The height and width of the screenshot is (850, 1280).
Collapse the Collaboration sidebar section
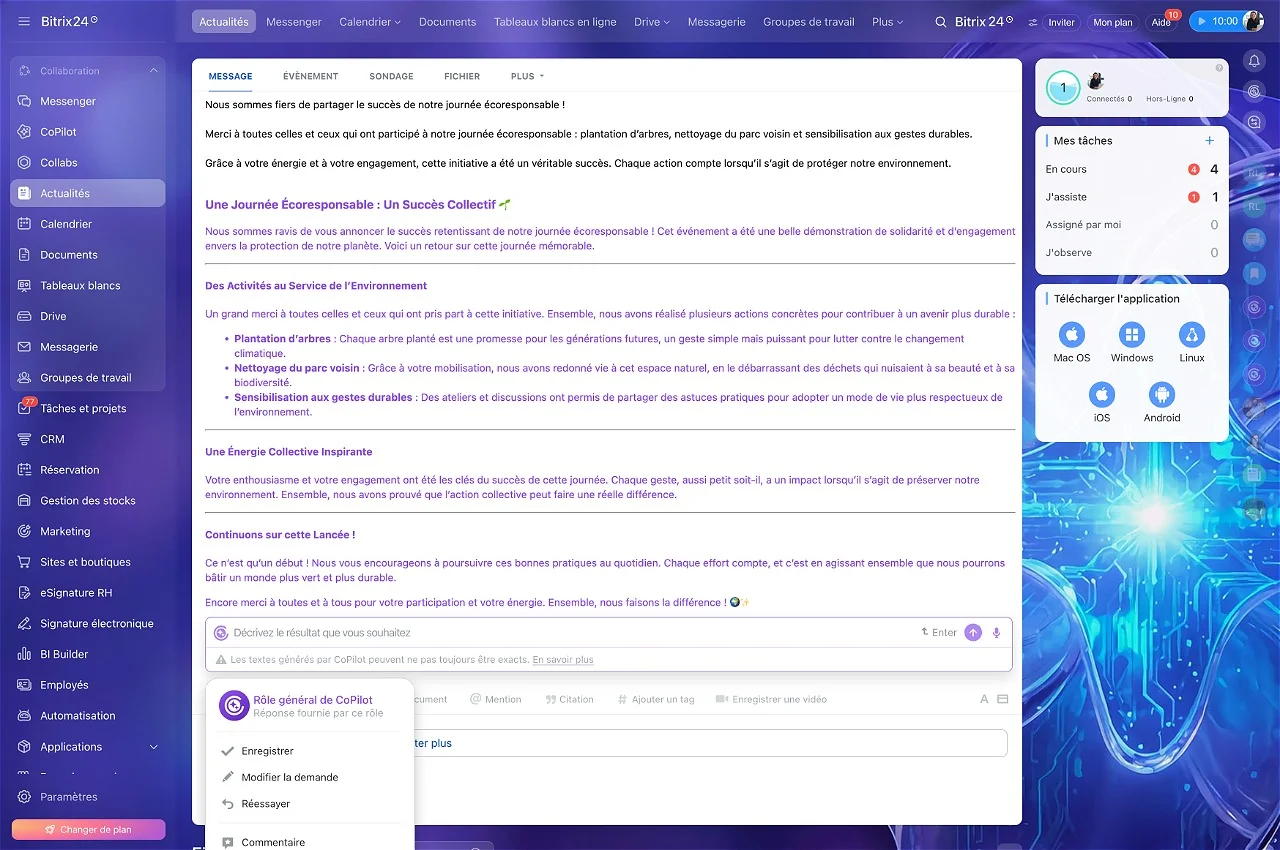tap(153, 71)
